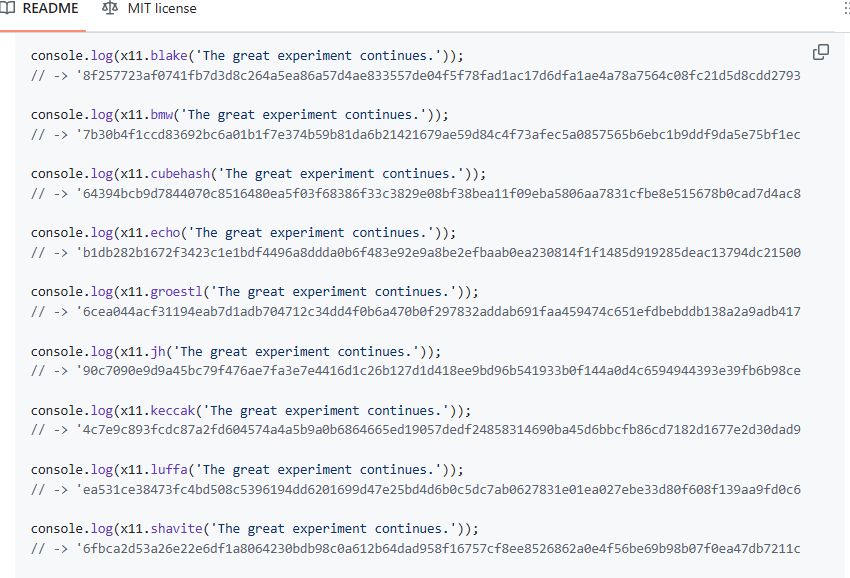
Task: Click the x11.bmw console.log line
Action: point(240,114)
